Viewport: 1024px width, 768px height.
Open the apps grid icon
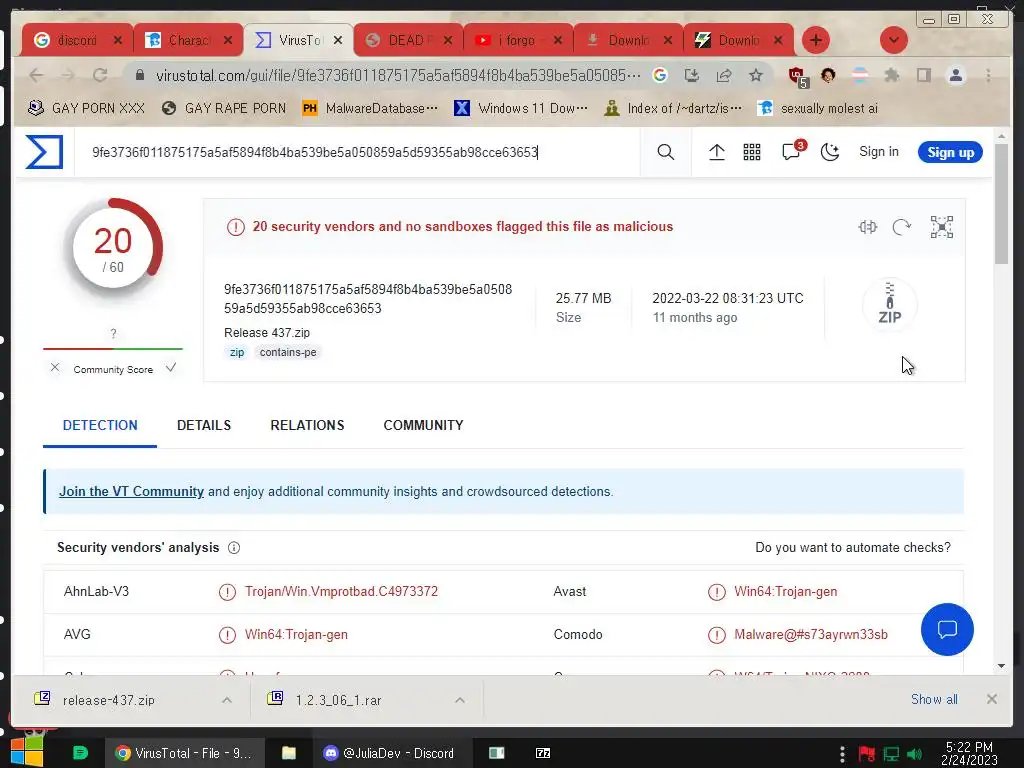point(752,152)
